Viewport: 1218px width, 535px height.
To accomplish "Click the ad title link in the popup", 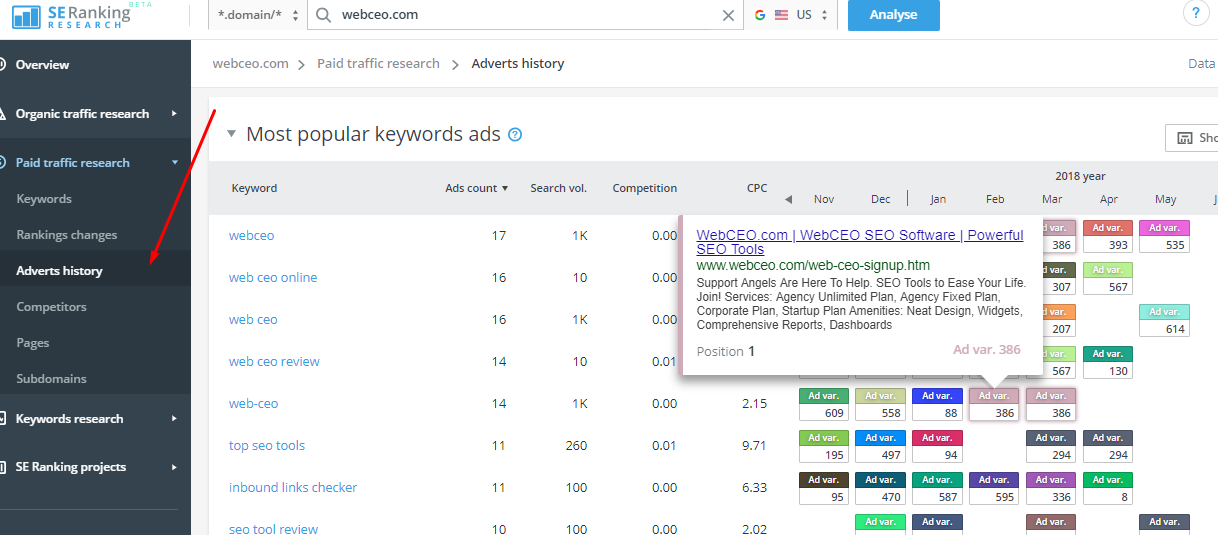I will click(x=860, y=242).
